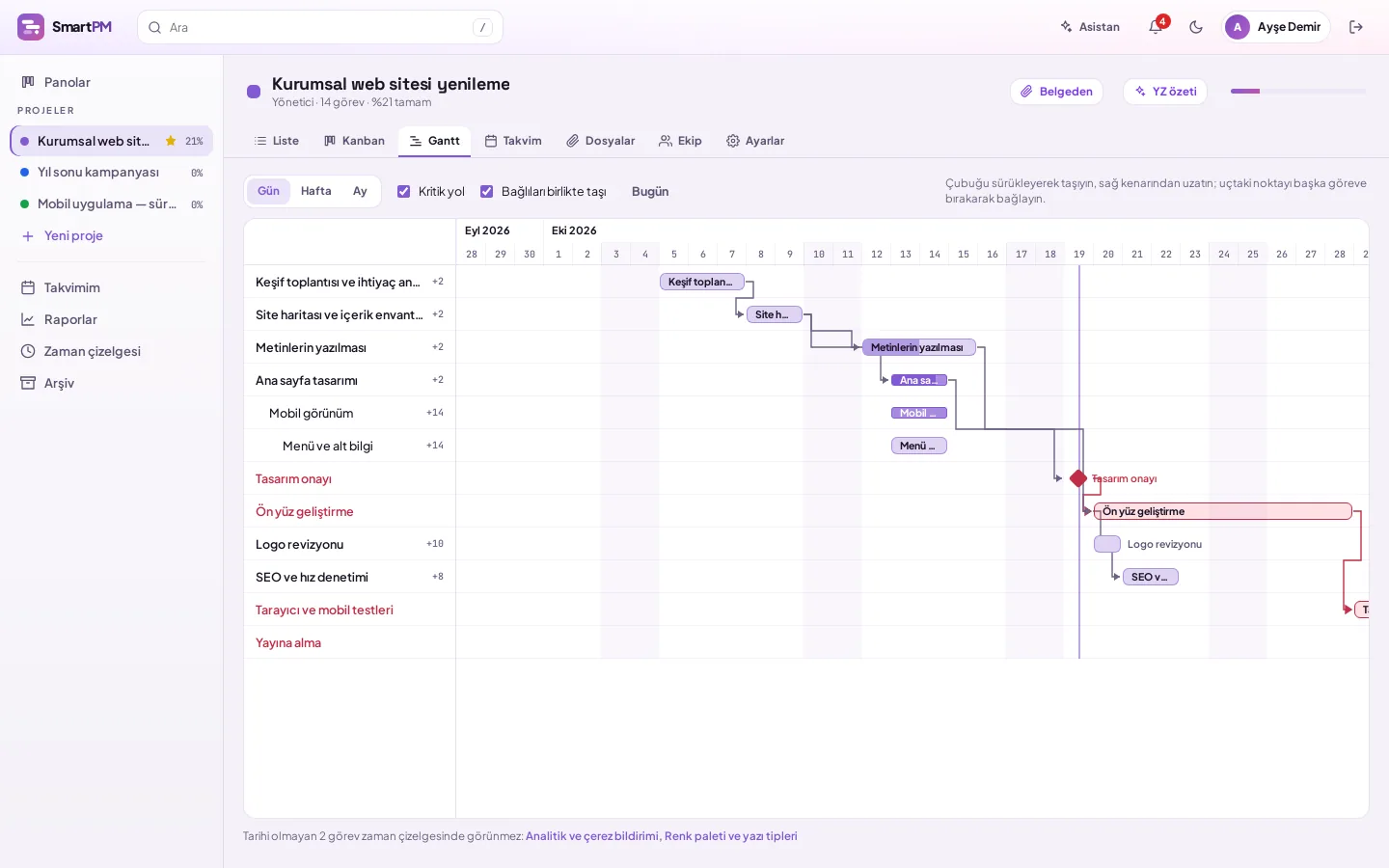Screen dimensions: 1389x868
Task: Select the Ay view option
Action: pyautogui.click(x=360, y=191)
